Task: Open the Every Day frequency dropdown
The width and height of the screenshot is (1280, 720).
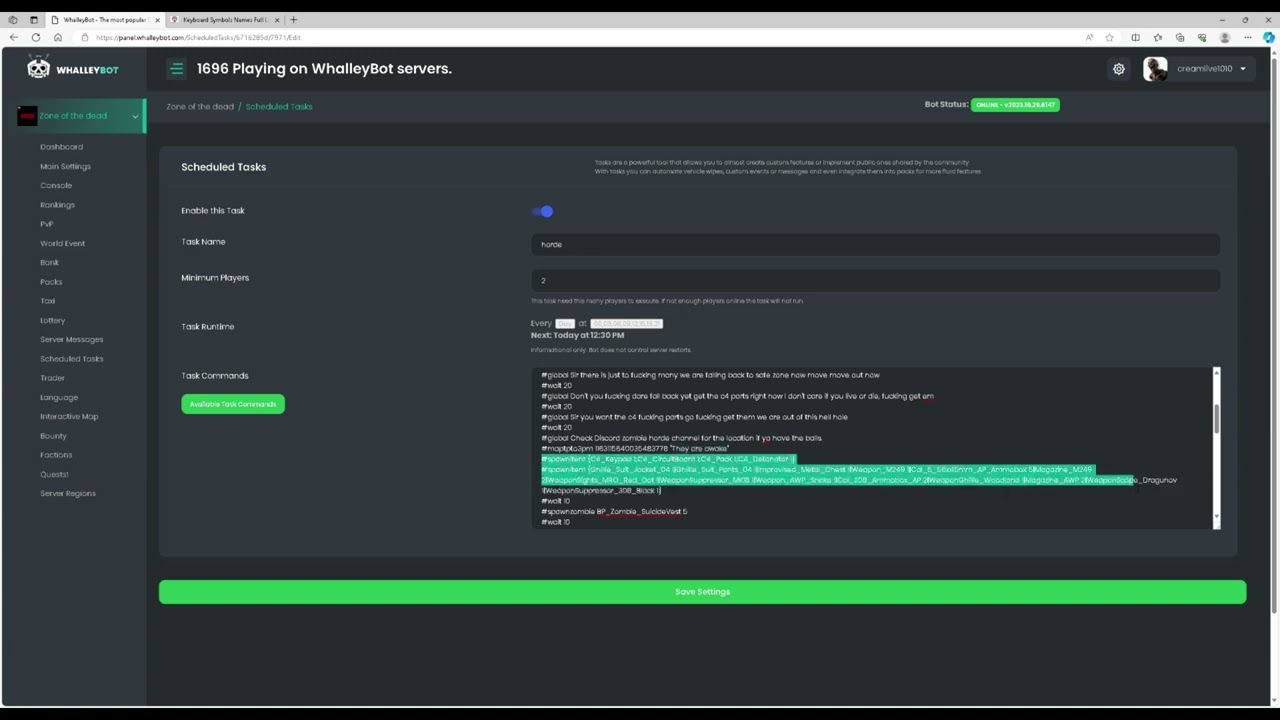Action: click(565, 323)
